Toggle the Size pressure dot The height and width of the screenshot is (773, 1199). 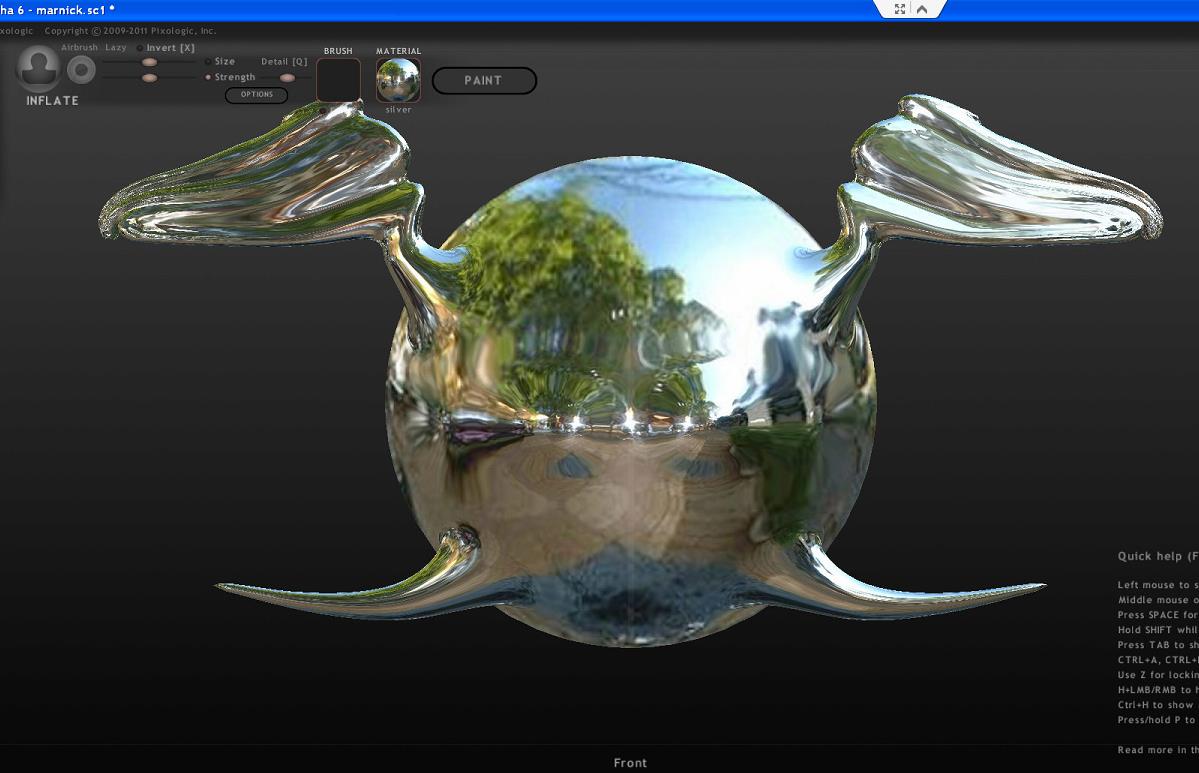(208, 62)
